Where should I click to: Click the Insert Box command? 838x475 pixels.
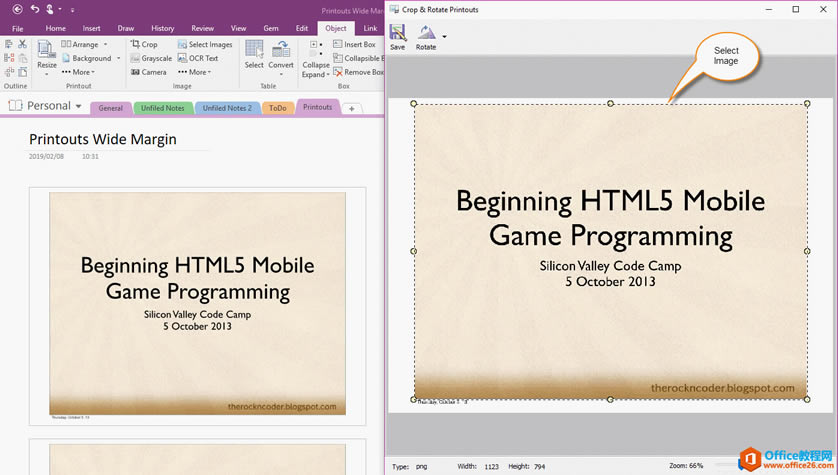pyautogui.click(x=354, y=44)
